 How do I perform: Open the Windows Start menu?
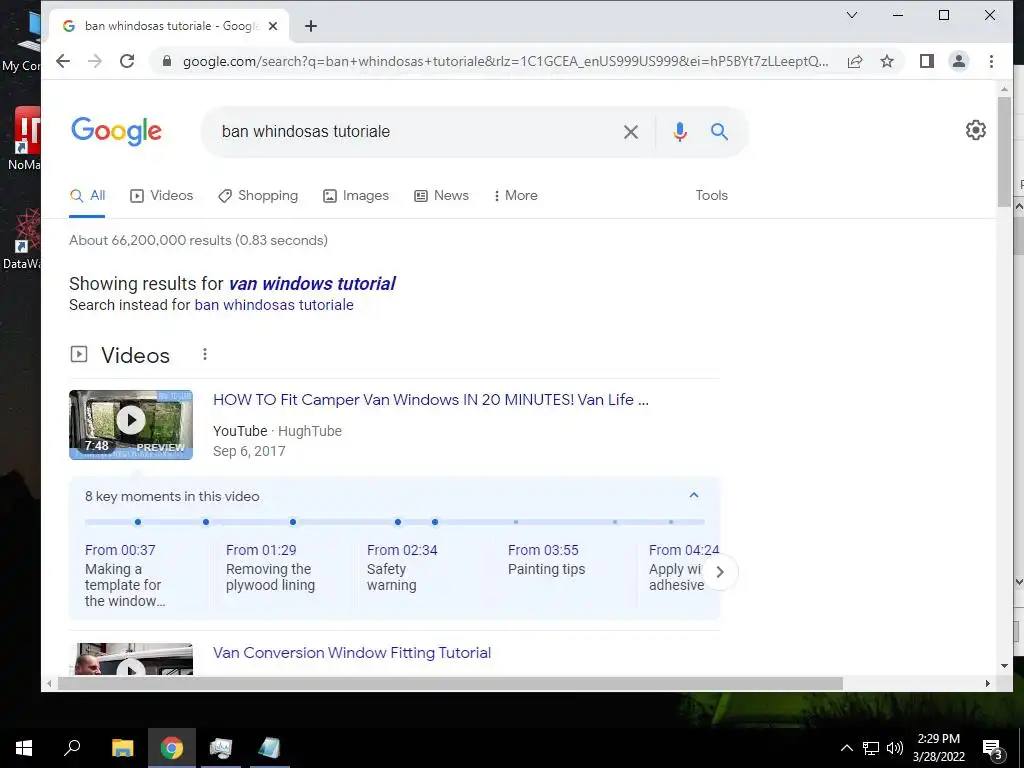point(24,748)
